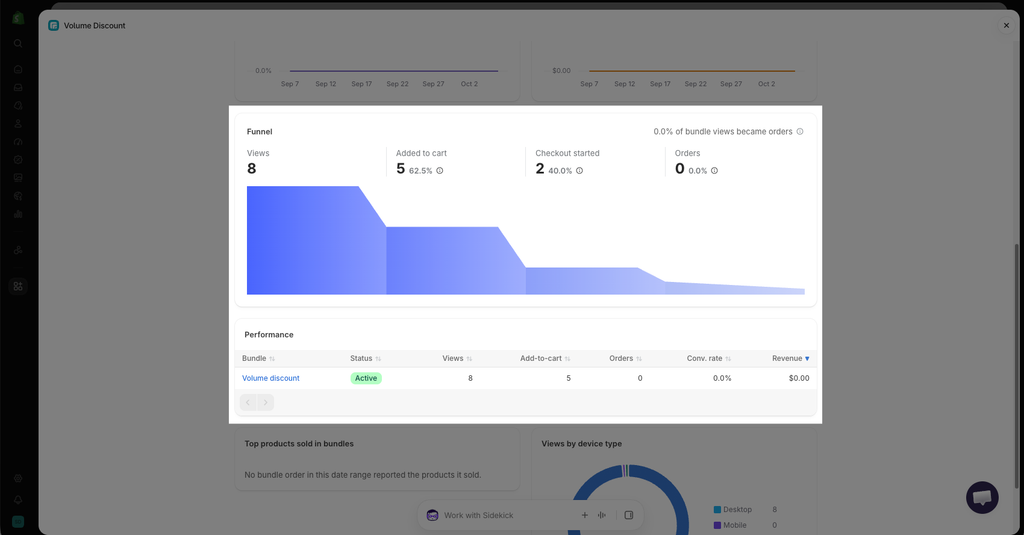The width and height of the screenshot is (1024, 535).
Task: Sort Performance table by Views column
Action: click(457, 358)
